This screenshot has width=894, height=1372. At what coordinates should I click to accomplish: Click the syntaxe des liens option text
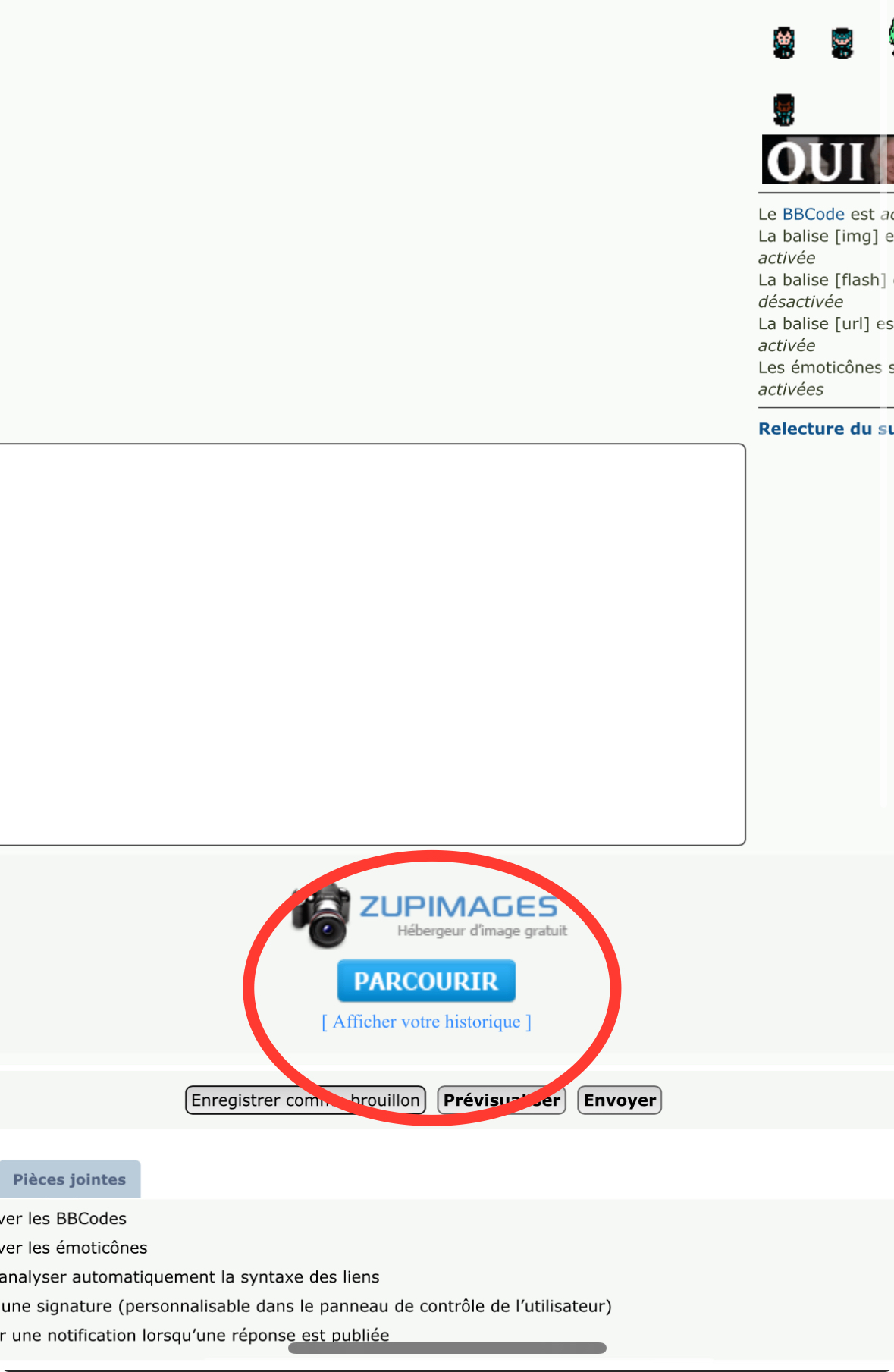pos(190,1277)
